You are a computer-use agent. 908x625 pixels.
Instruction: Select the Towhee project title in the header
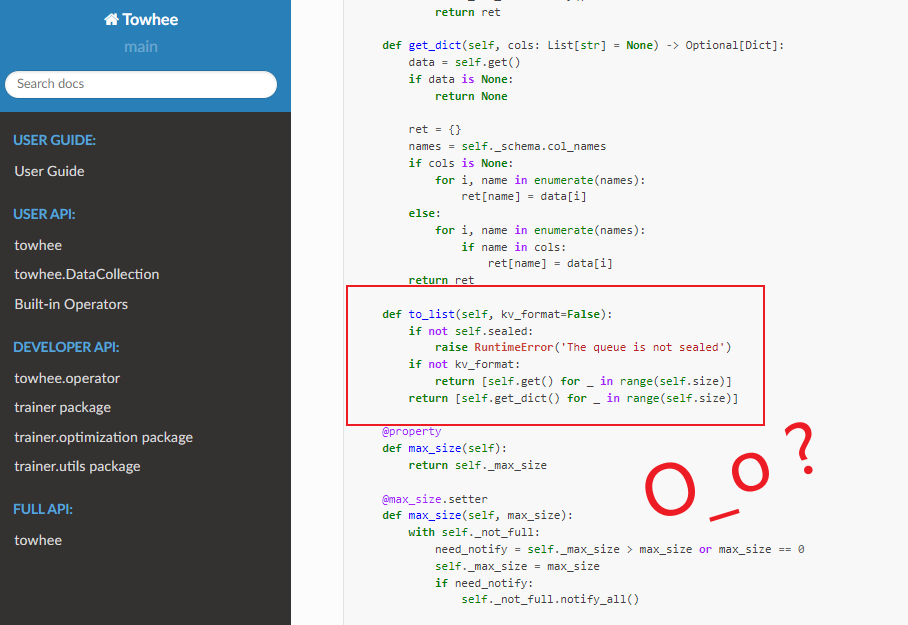(150, 19)
